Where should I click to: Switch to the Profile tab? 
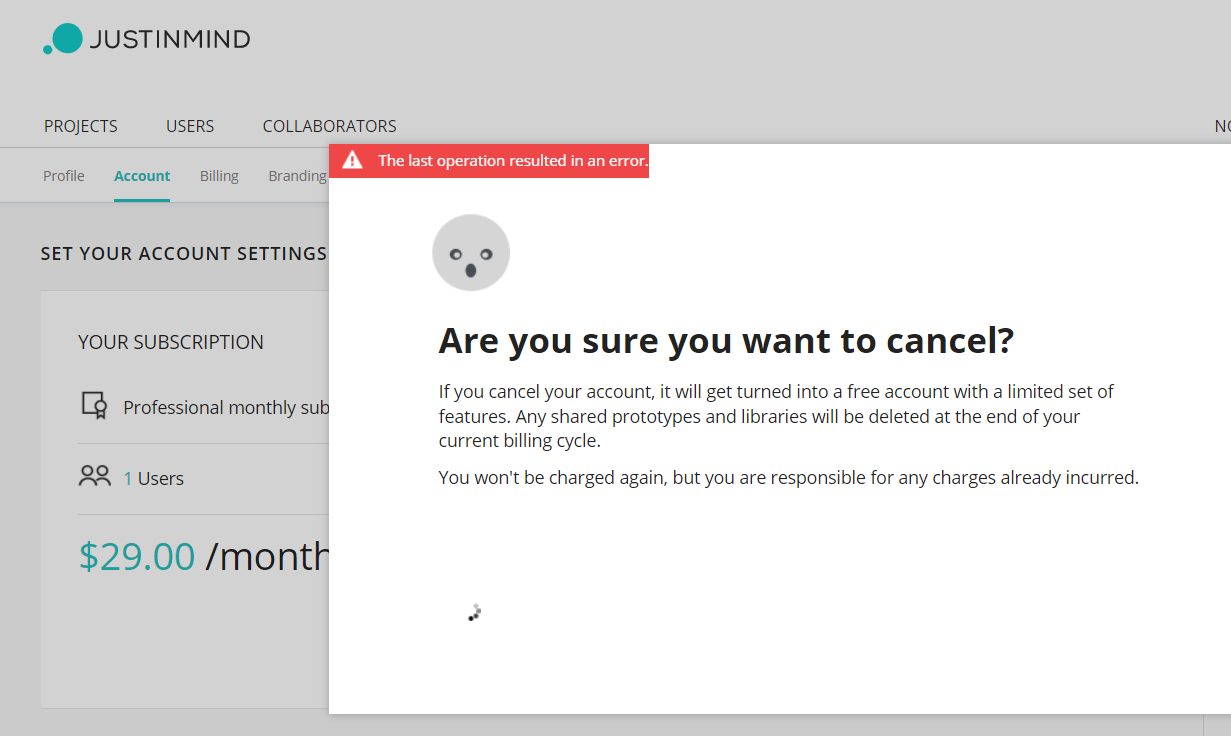(x=64, y=176)
